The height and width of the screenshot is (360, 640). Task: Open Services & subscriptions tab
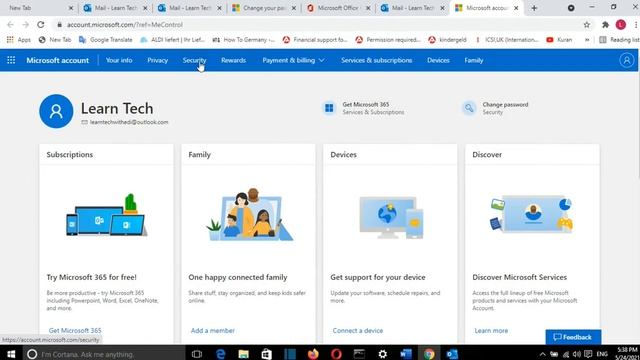(x=376, y=60)
